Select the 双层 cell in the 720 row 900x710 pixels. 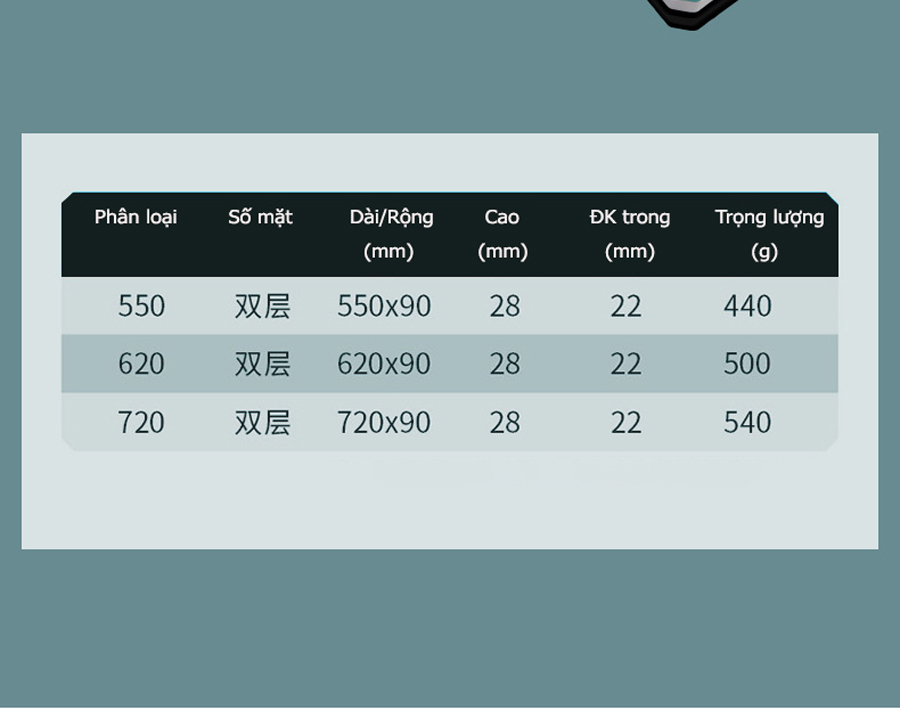tap(262, 422)
